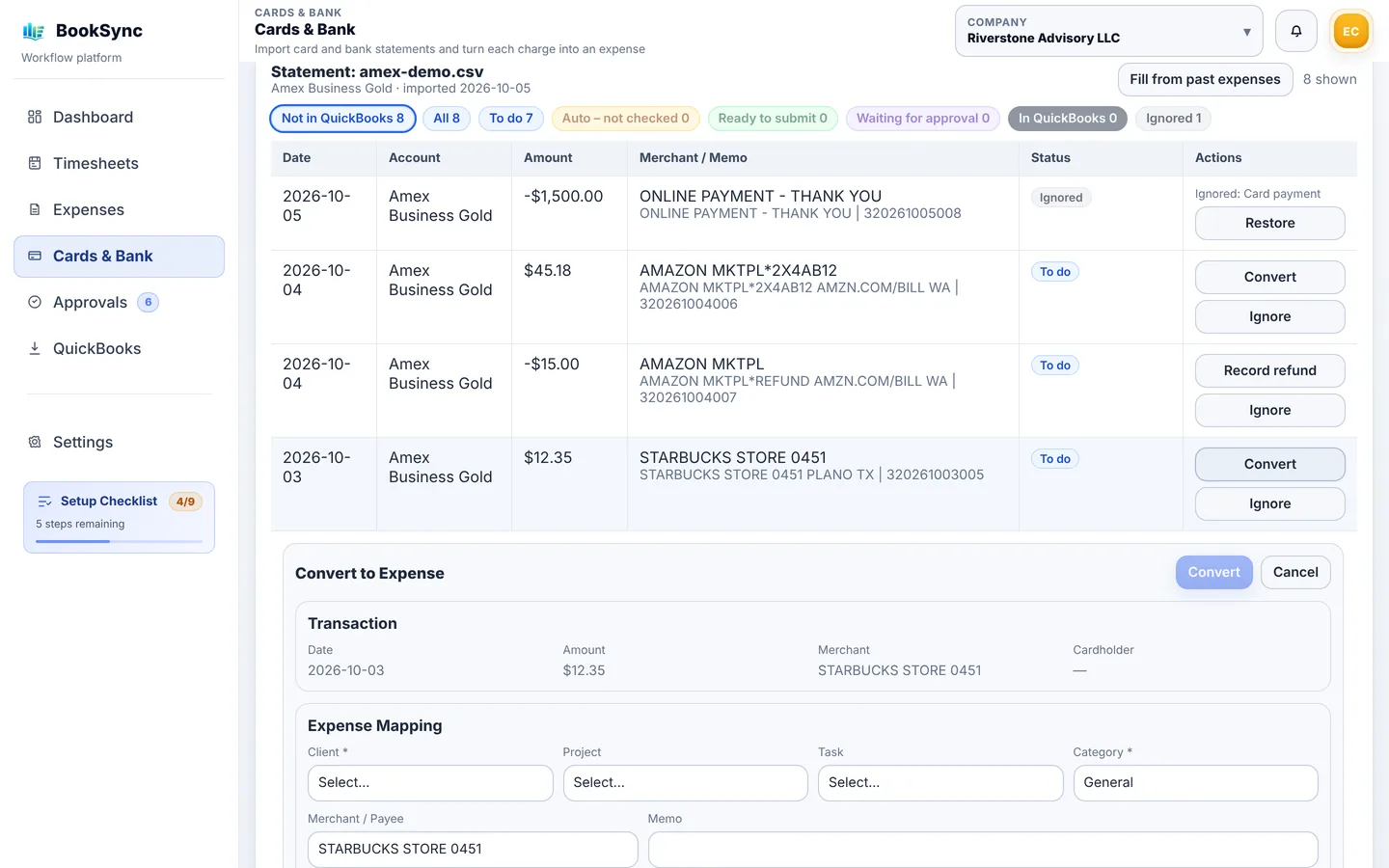Click the Setup Checklist progress bar

pyautogui.click(x=120, y=541)
